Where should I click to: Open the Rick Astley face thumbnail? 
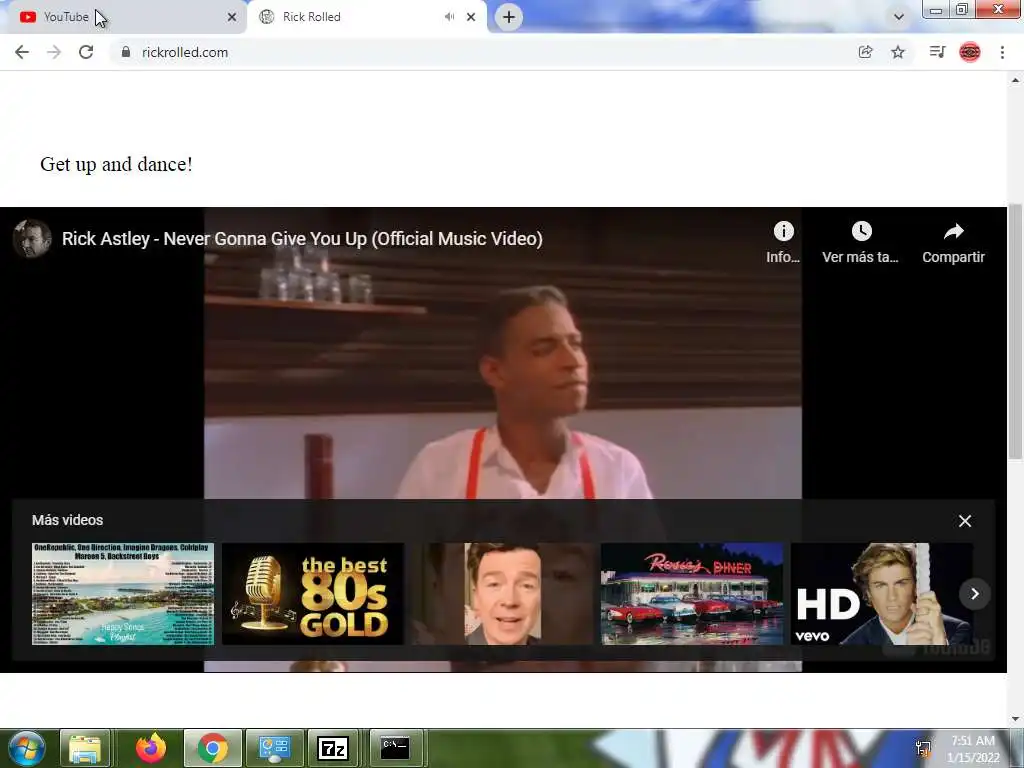[x=502, y=594]
